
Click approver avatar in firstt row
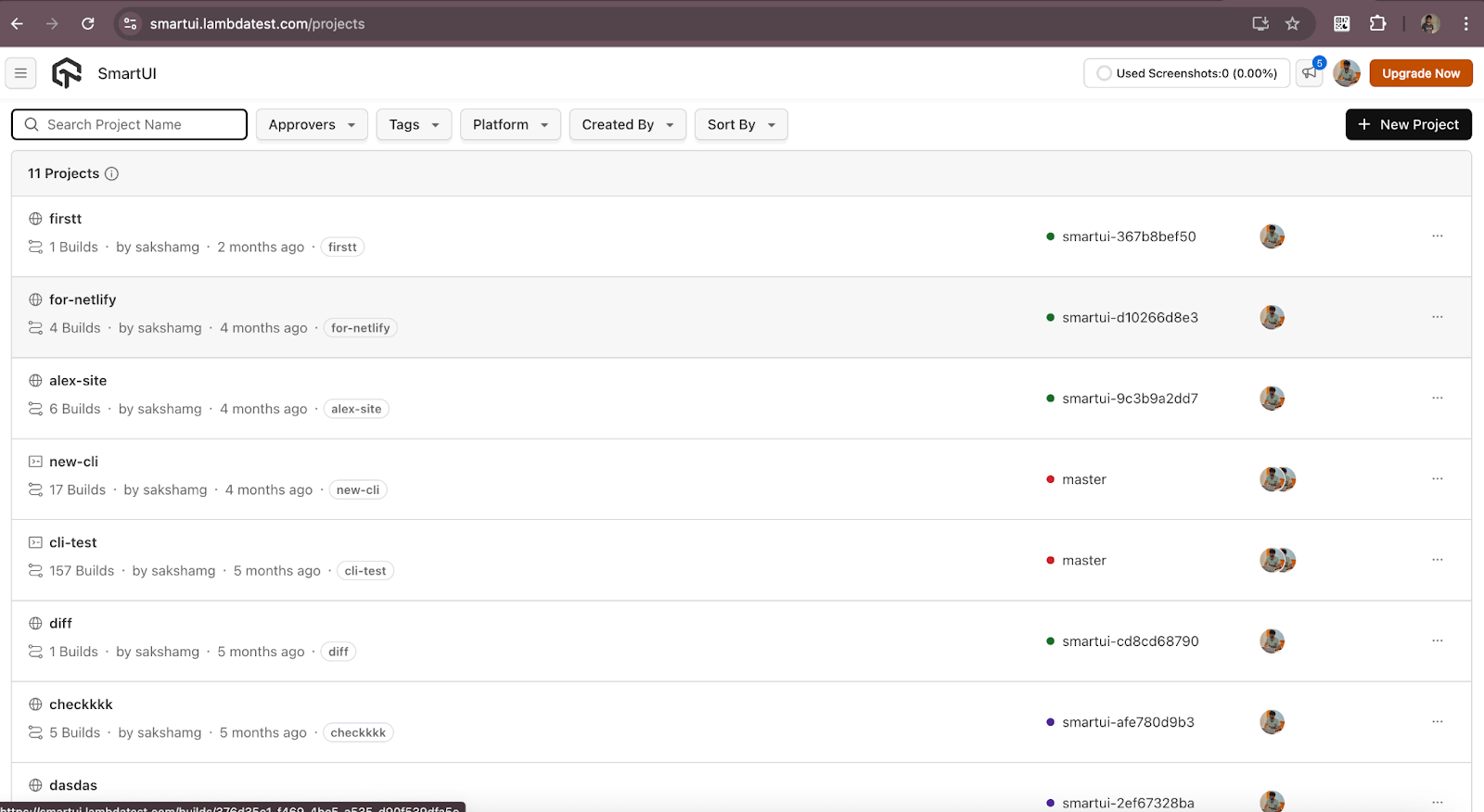tap(1272, 236)
